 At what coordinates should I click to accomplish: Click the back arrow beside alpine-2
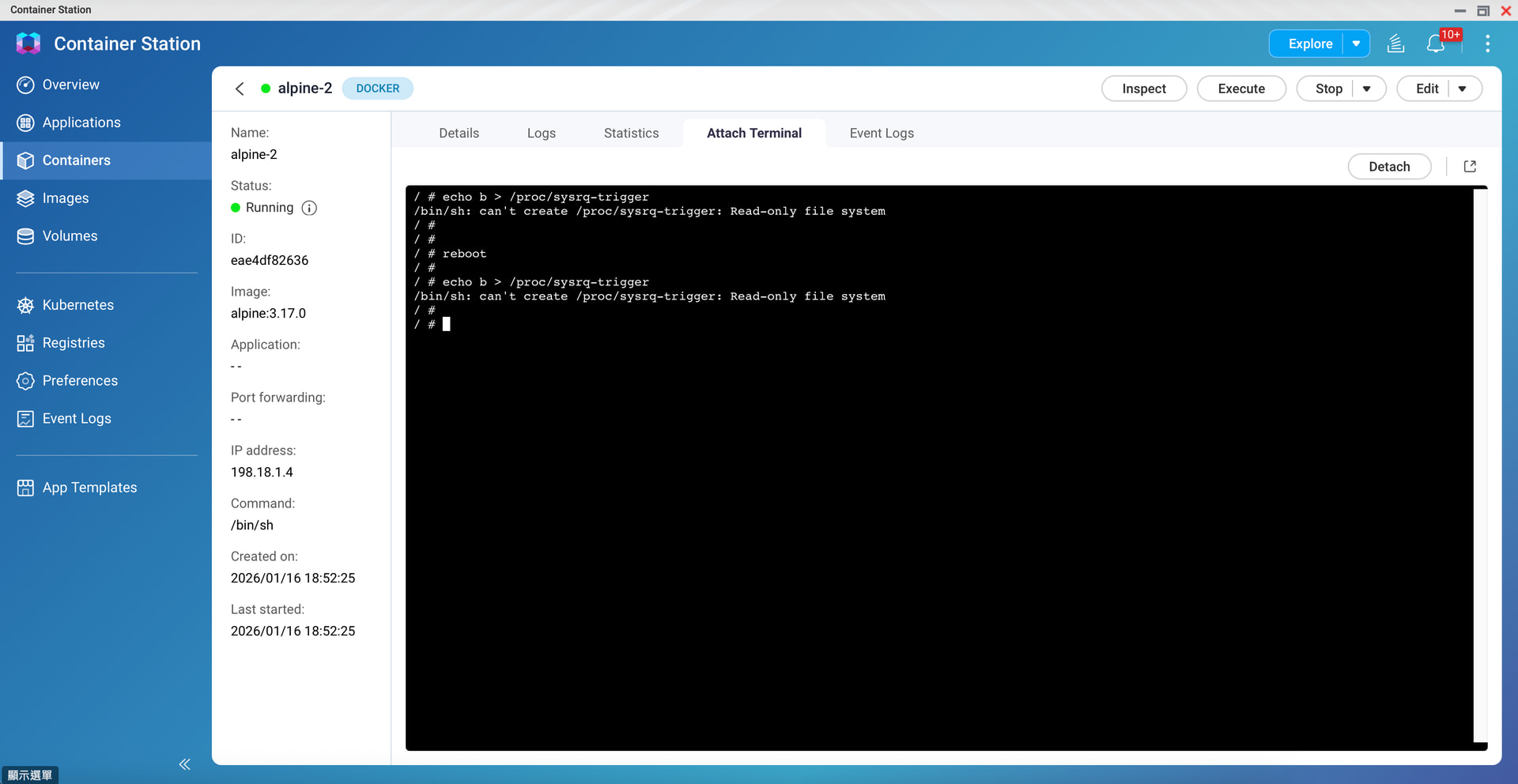coord(240,89)
